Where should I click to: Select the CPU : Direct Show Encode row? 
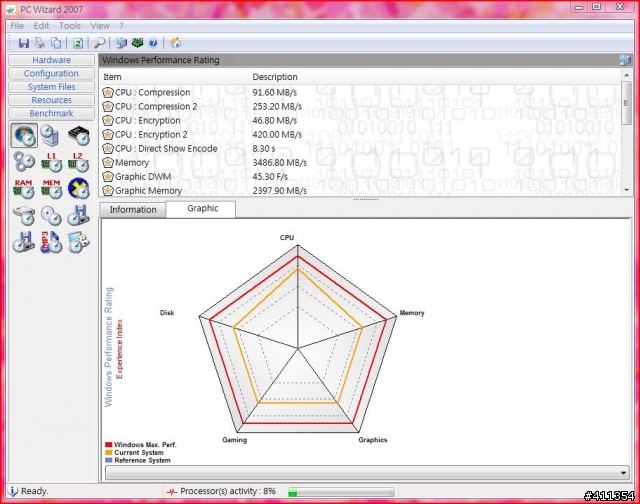360,149
